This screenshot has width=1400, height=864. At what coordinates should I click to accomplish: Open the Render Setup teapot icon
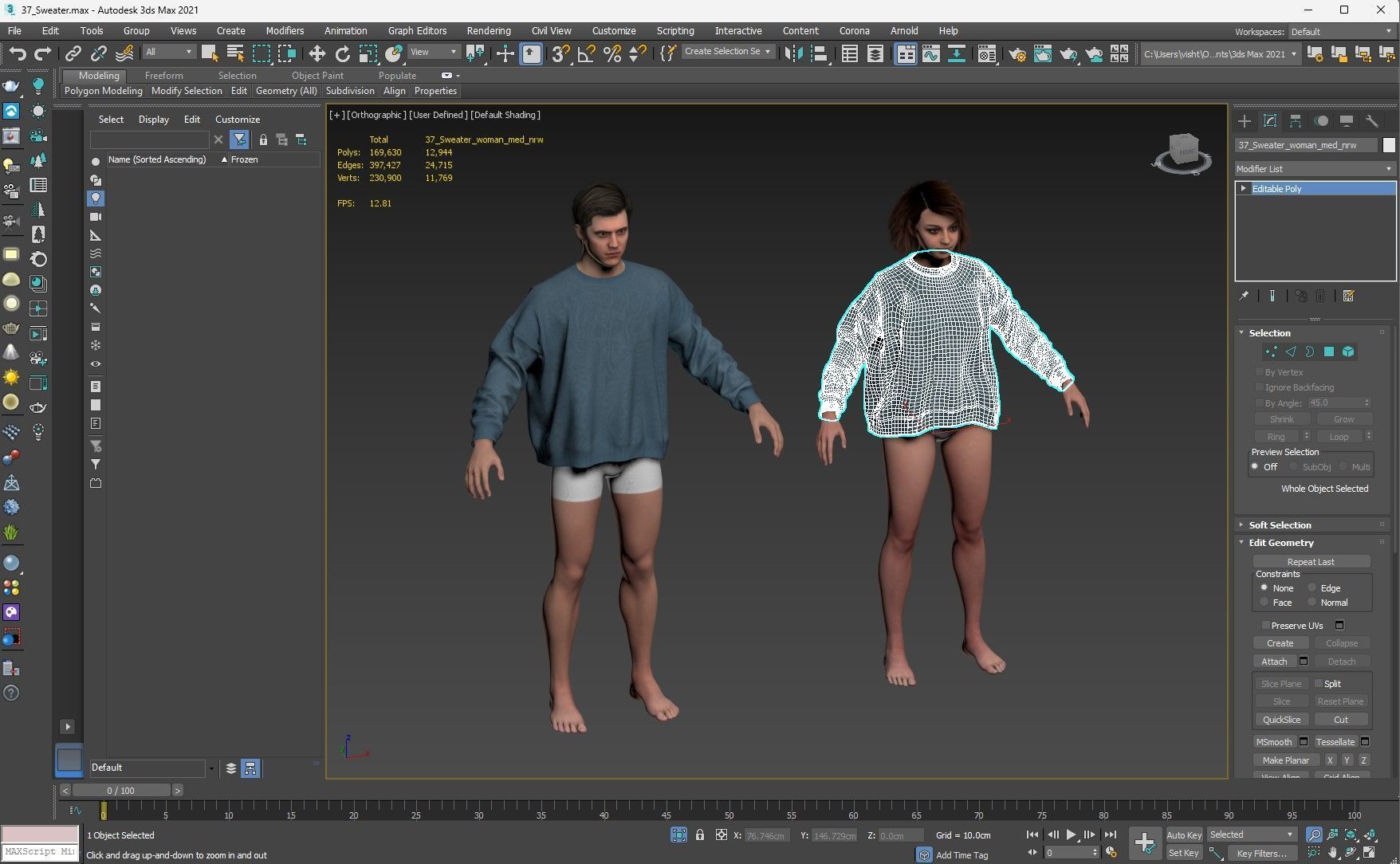[x=1017, y=53]
